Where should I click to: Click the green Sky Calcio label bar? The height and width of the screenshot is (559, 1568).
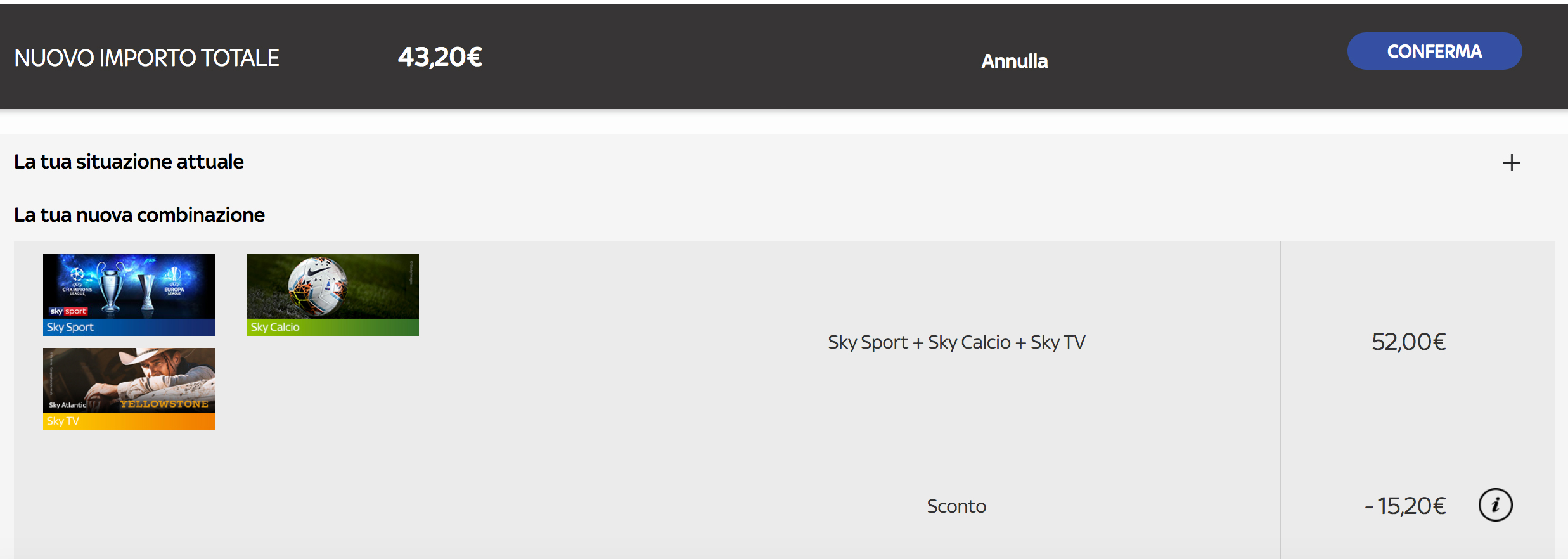pos(333,328)
